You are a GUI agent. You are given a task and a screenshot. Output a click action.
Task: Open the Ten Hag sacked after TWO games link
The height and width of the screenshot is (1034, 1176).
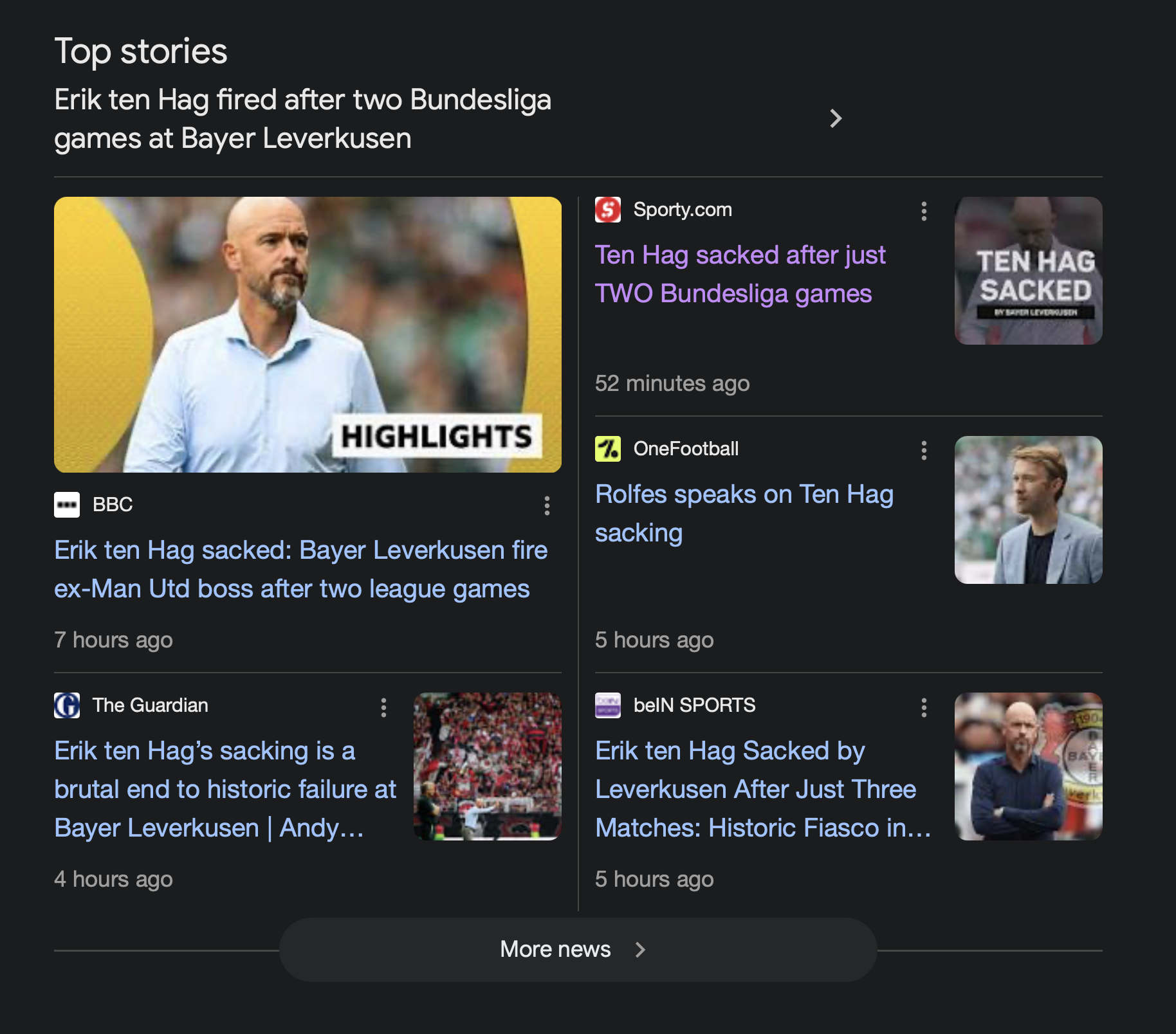[740, 274]
